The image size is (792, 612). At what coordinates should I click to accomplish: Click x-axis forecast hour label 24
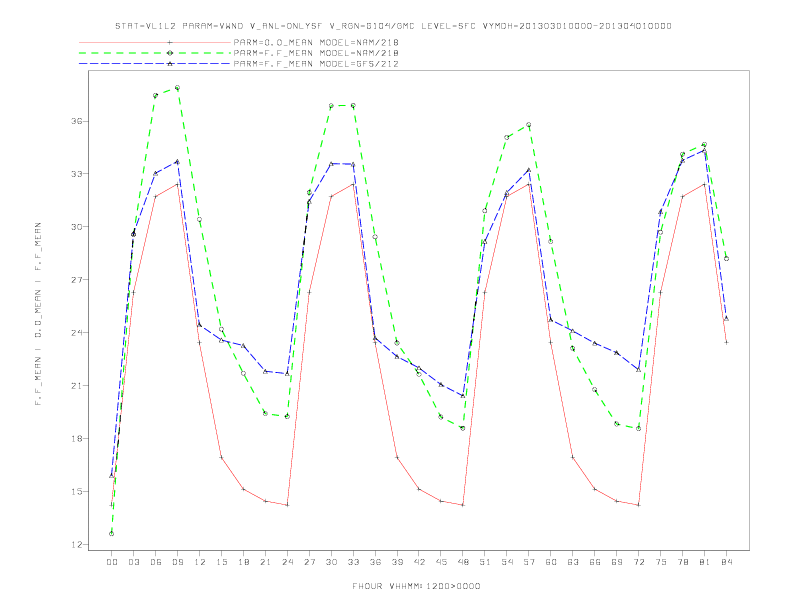tap(287, 562)
